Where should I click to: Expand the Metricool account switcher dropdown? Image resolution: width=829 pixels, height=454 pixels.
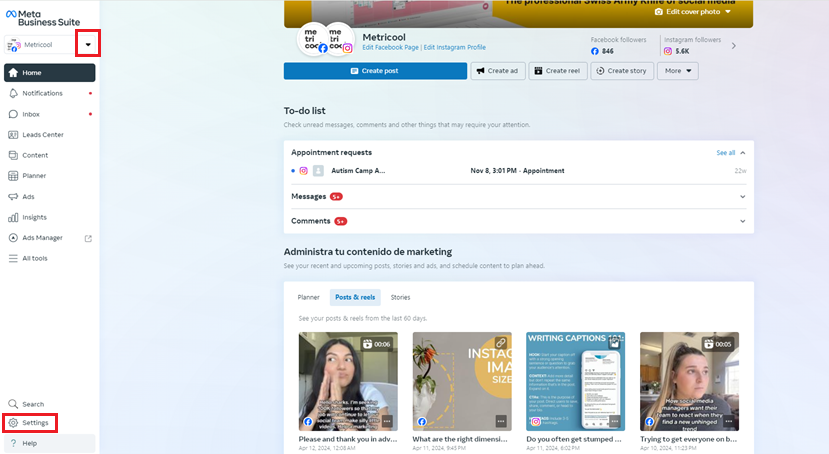pos(88,45)
